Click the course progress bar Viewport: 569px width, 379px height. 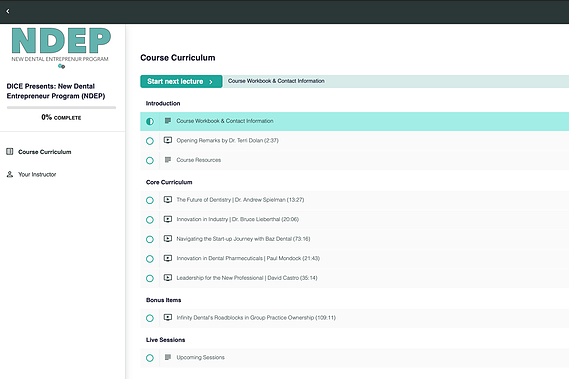[x=61, y=107]
